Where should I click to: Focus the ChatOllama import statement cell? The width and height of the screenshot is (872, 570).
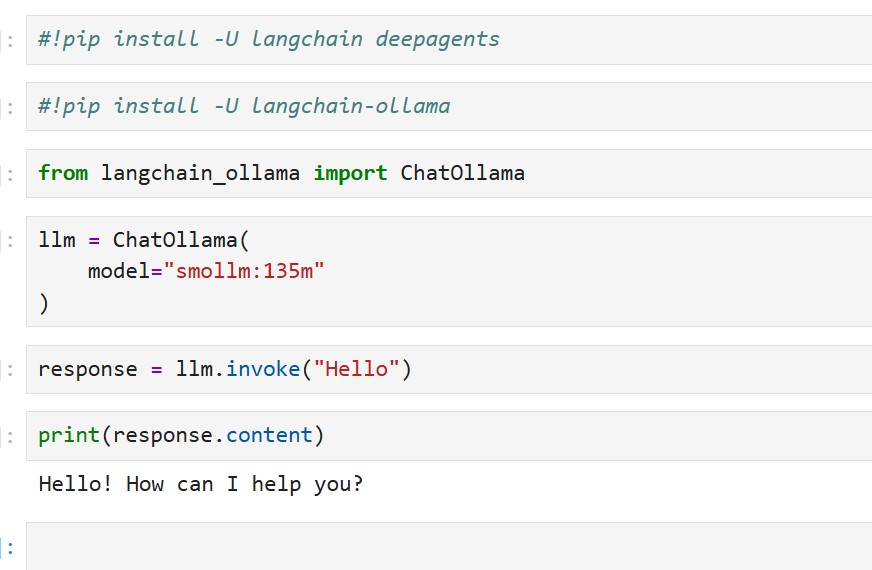pos(449,173)
